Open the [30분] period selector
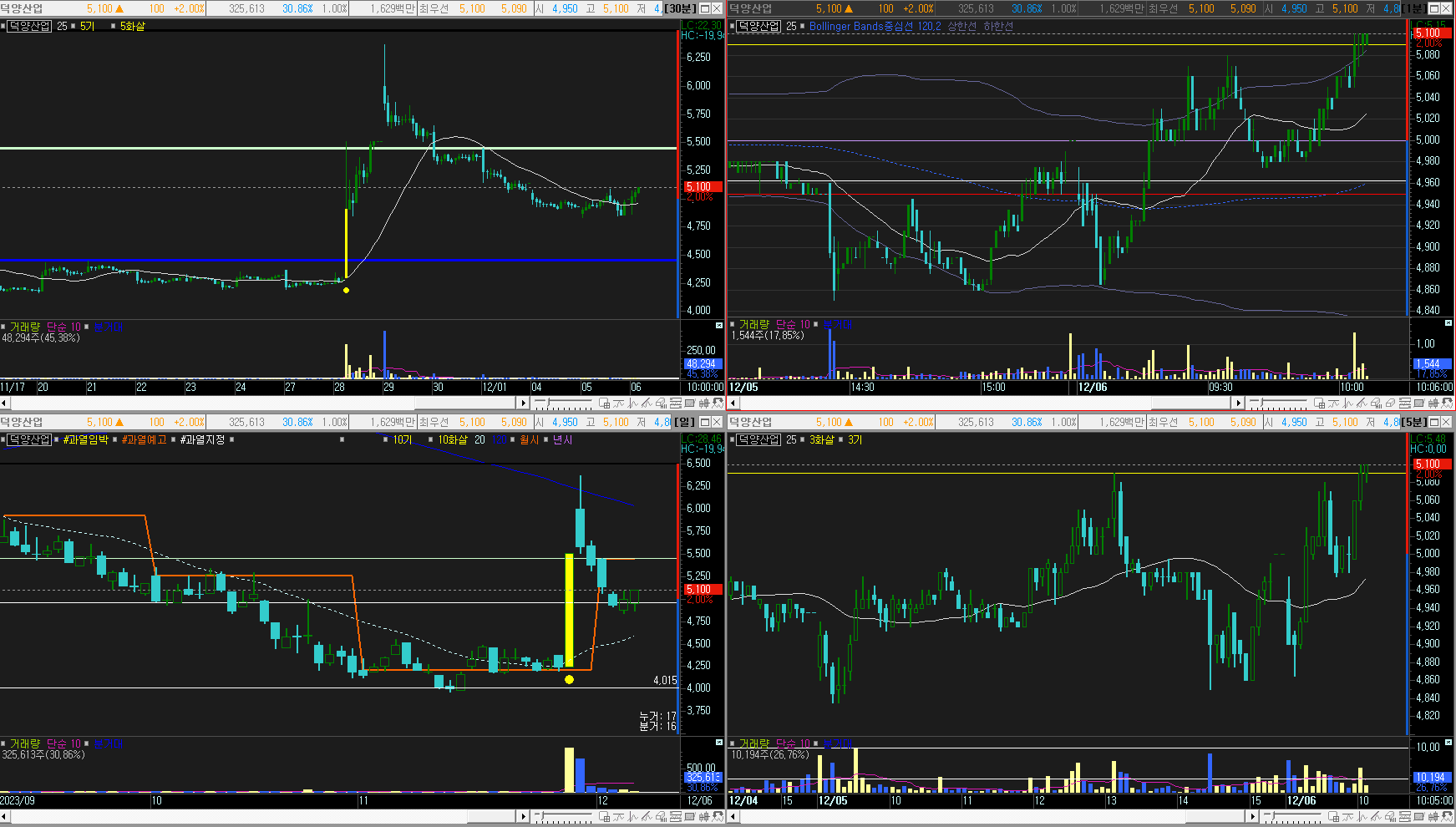Image resolution: width=1456 pixels, height=827 pixels. click(680, 8)
